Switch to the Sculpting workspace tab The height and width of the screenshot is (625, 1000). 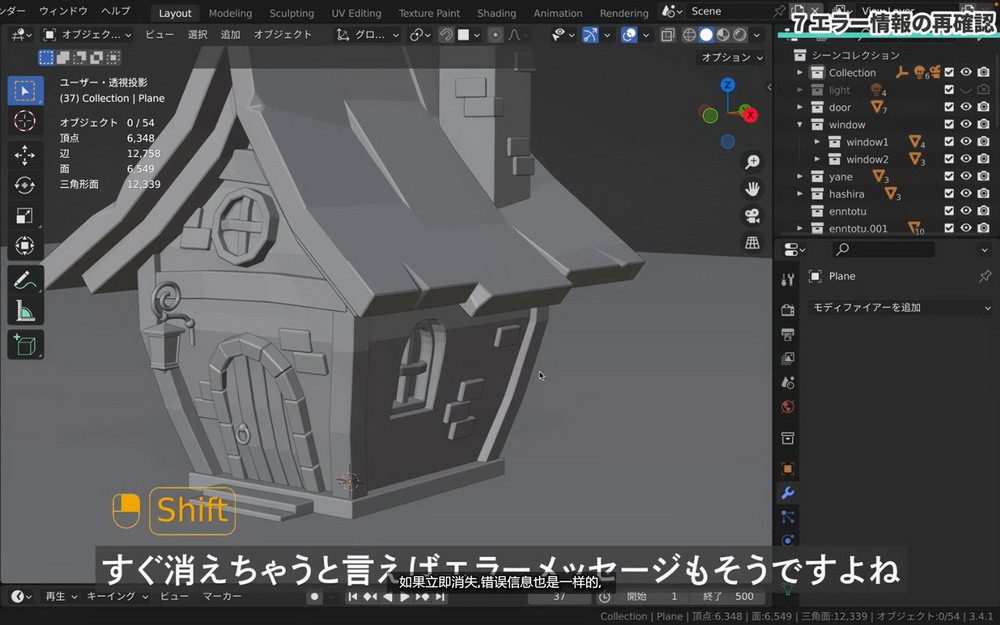pos(291,13)
